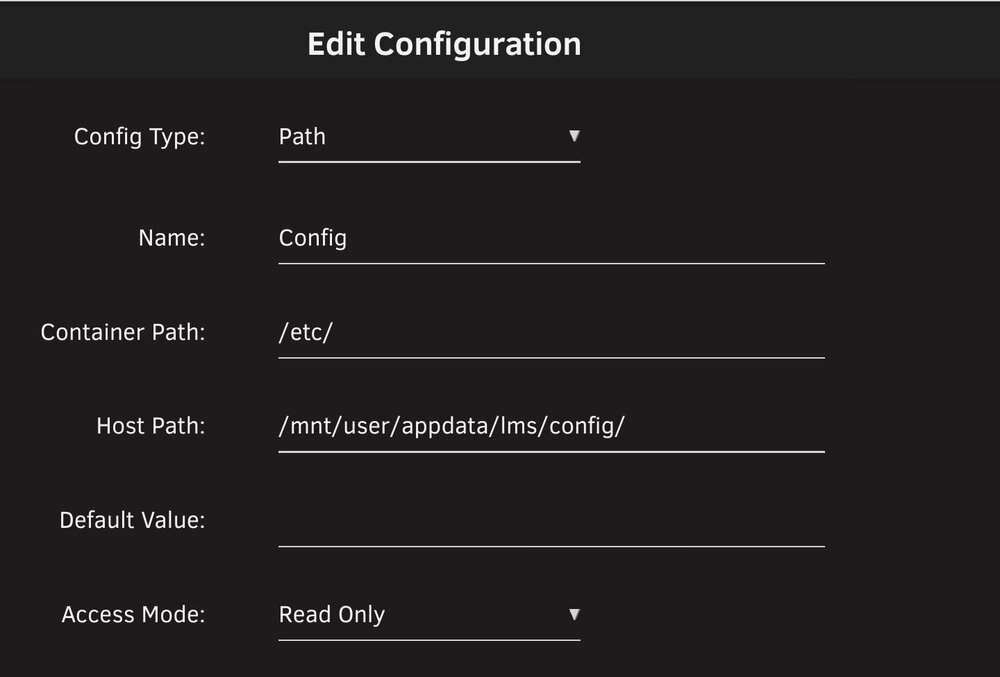
Task: Click the Name label
Action: 172,238
